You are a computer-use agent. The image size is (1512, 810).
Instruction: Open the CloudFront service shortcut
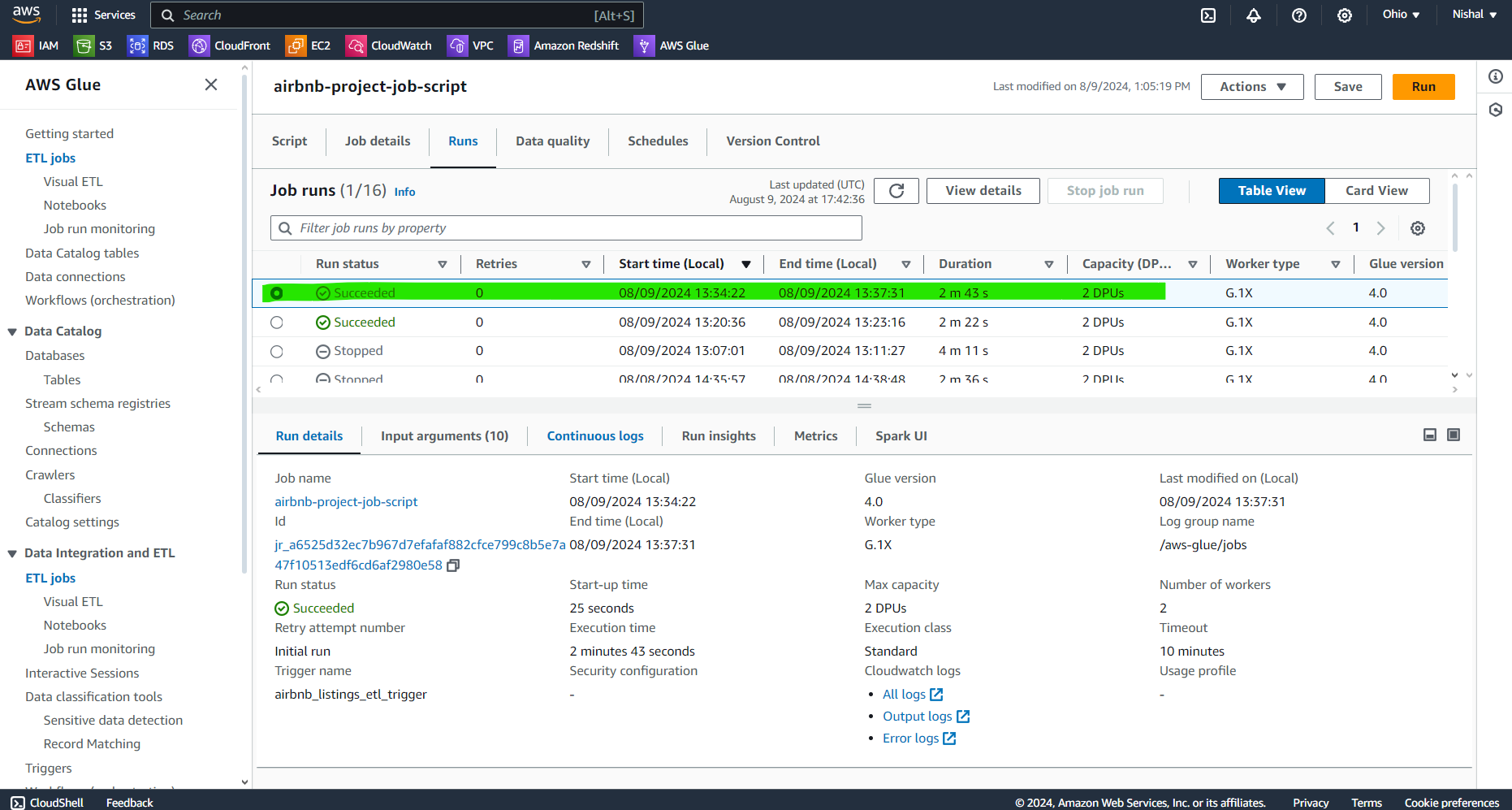(230, 45)
